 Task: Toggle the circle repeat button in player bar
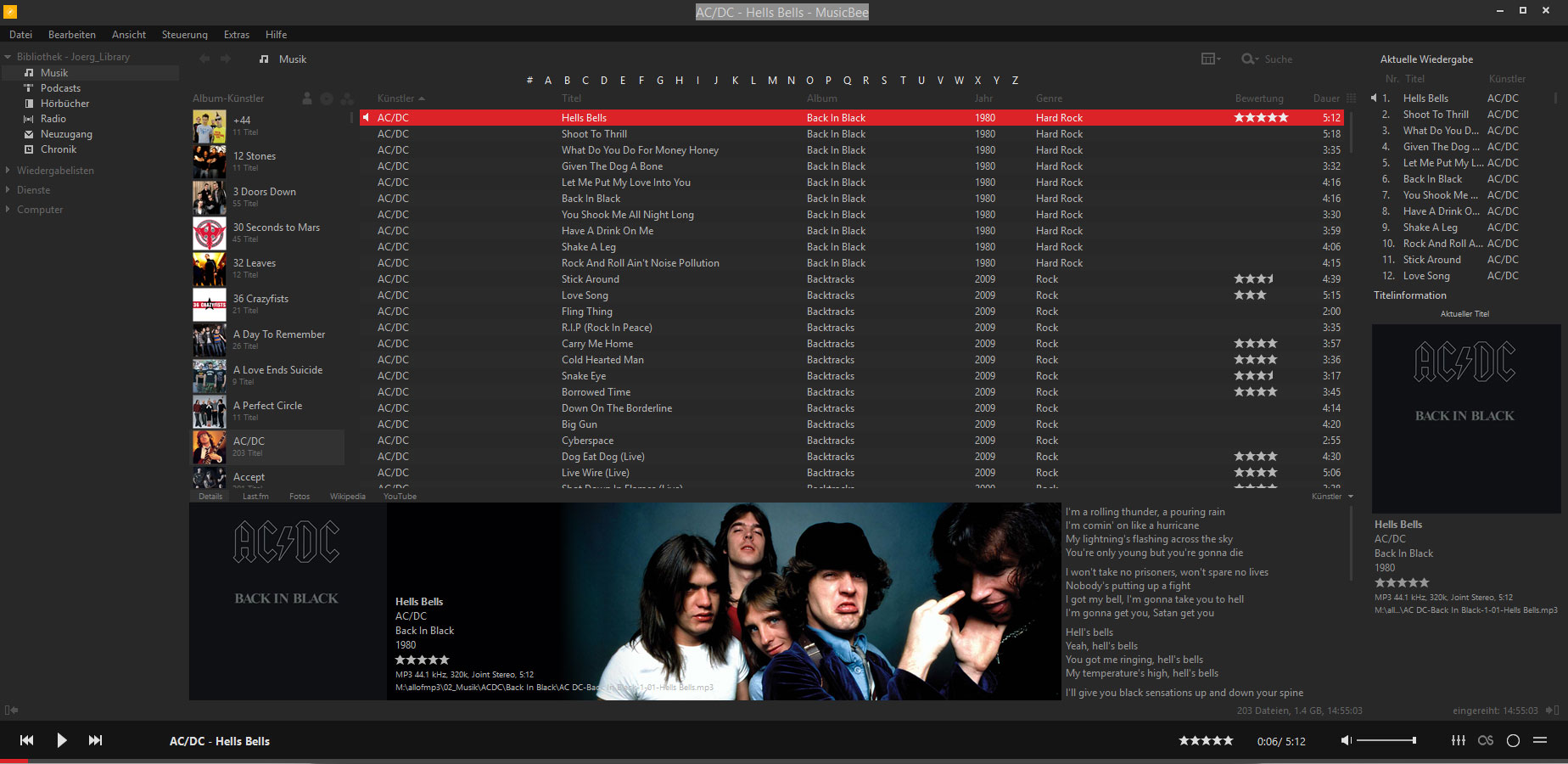(1513, 740)
